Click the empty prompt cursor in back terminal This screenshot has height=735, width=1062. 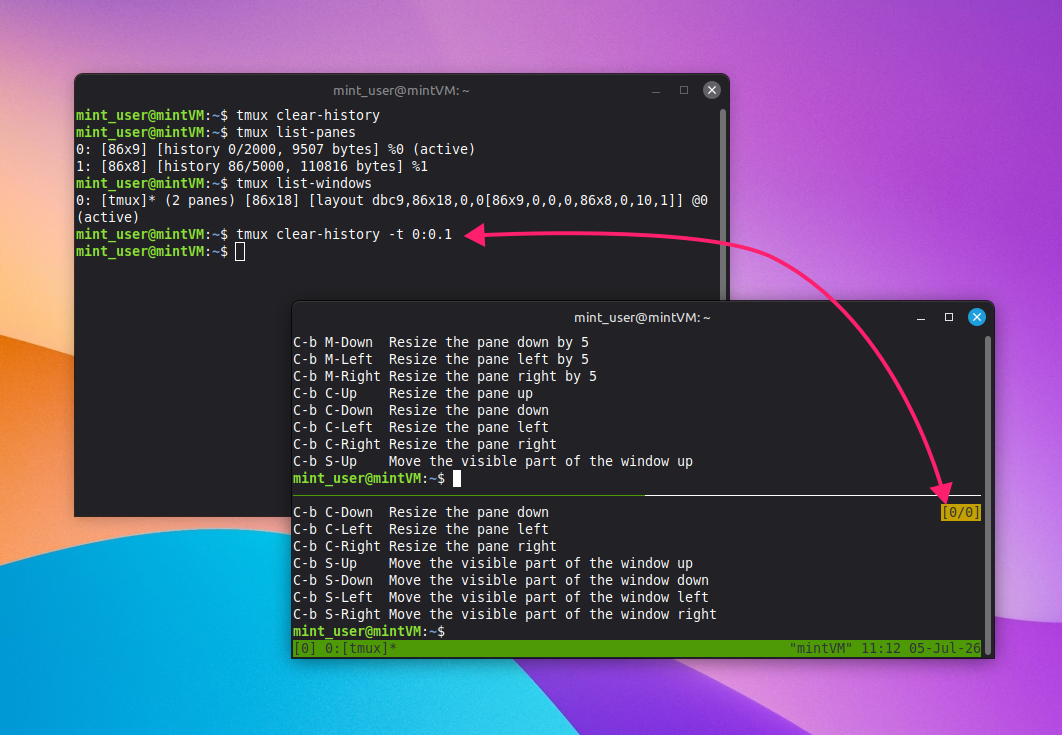(240, 252)
